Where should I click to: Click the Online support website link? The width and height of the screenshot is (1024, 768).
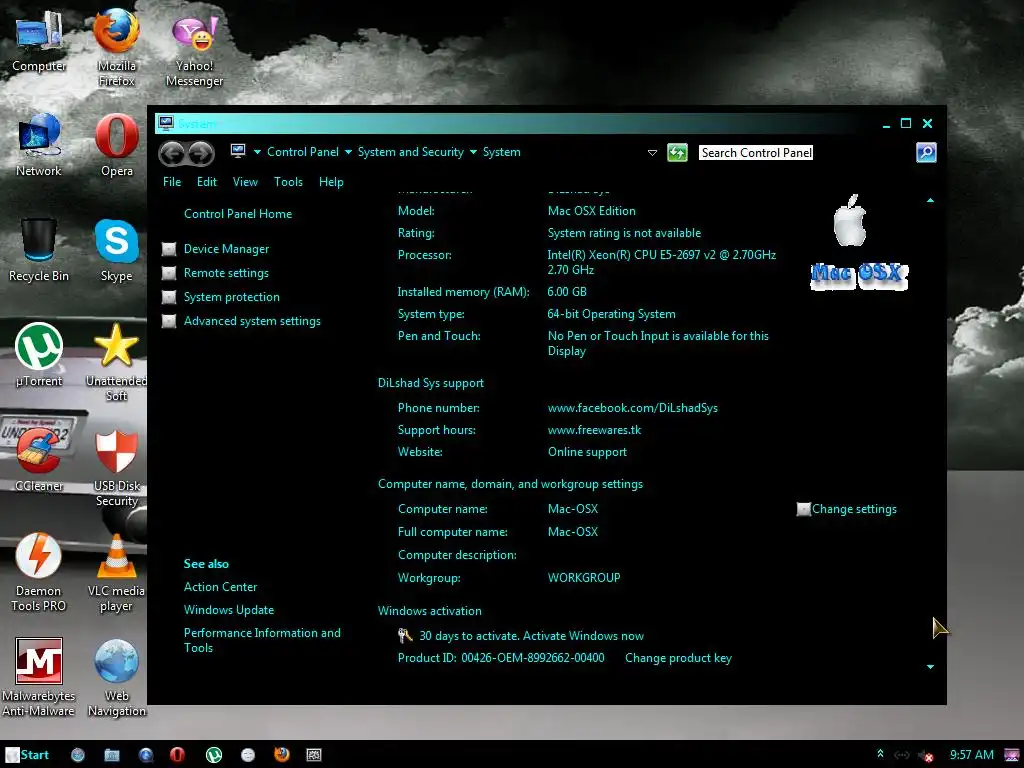(x=586, y=452)
